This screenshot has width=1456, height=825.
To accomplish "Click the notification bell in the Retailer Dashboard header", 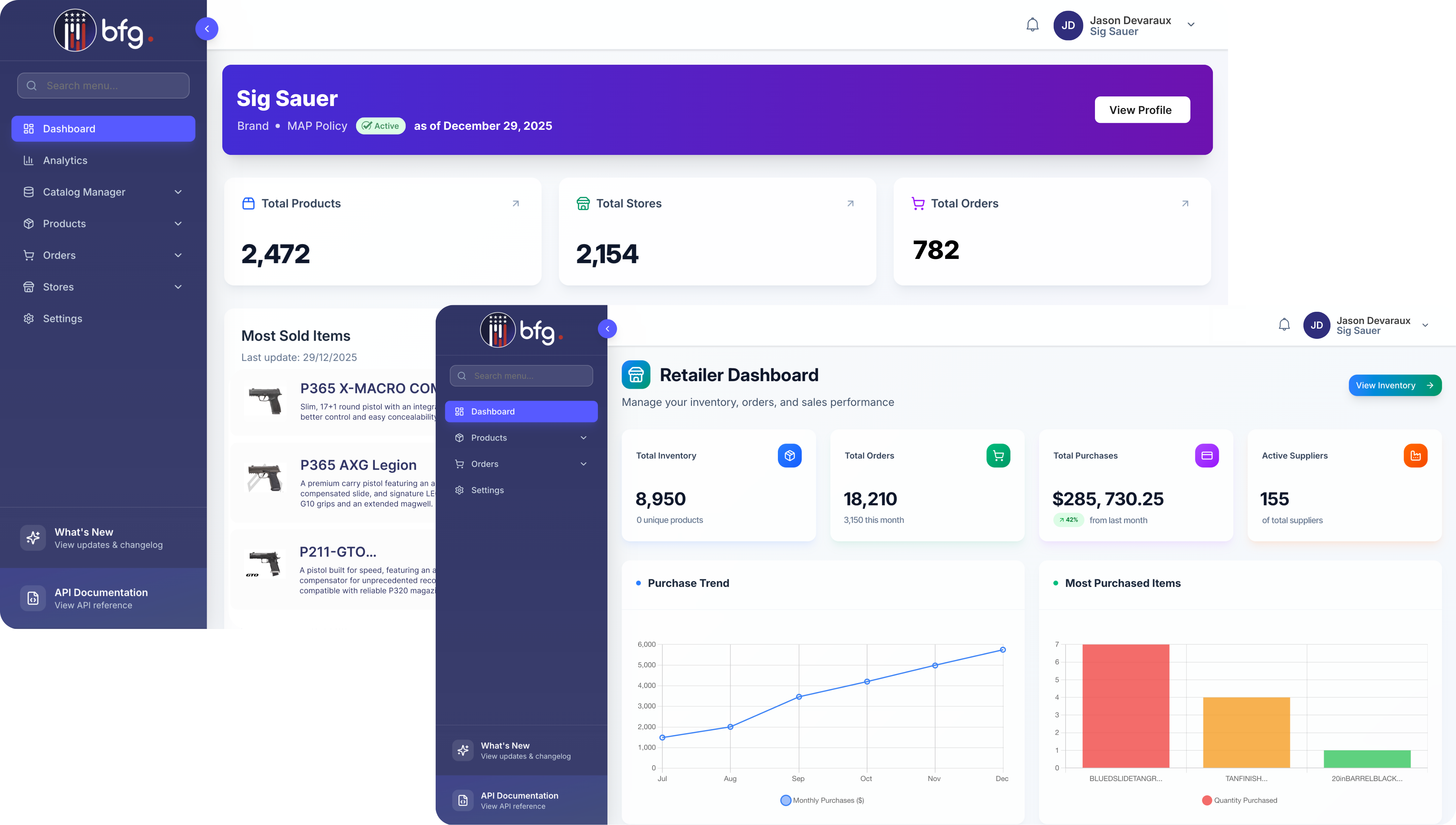I will click(x=1284, y=325).
